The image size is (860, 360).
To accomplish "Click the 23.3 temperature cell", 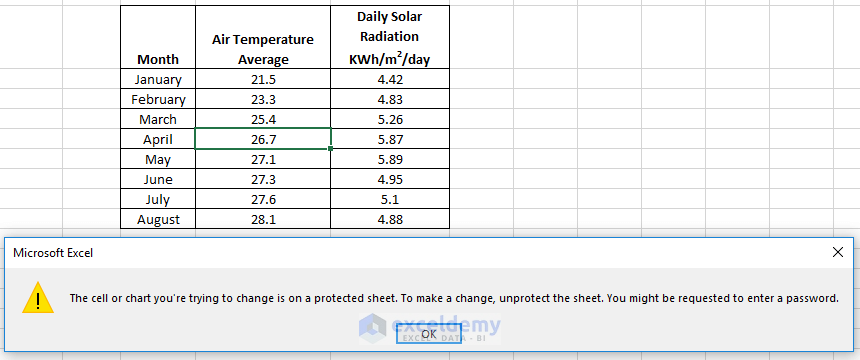I will [x=263, y=99].
